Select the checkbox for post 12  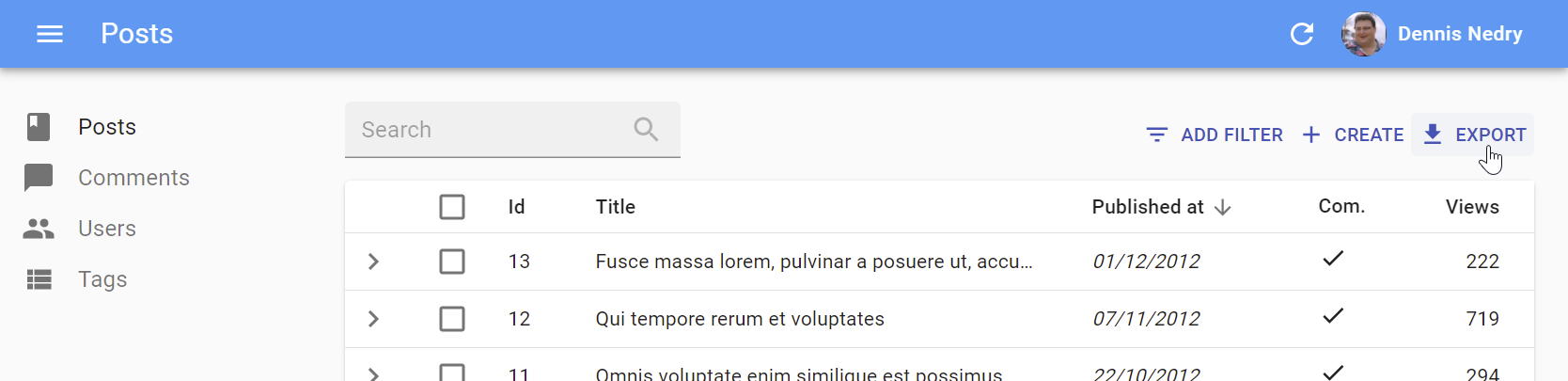(x=452, y=319)
